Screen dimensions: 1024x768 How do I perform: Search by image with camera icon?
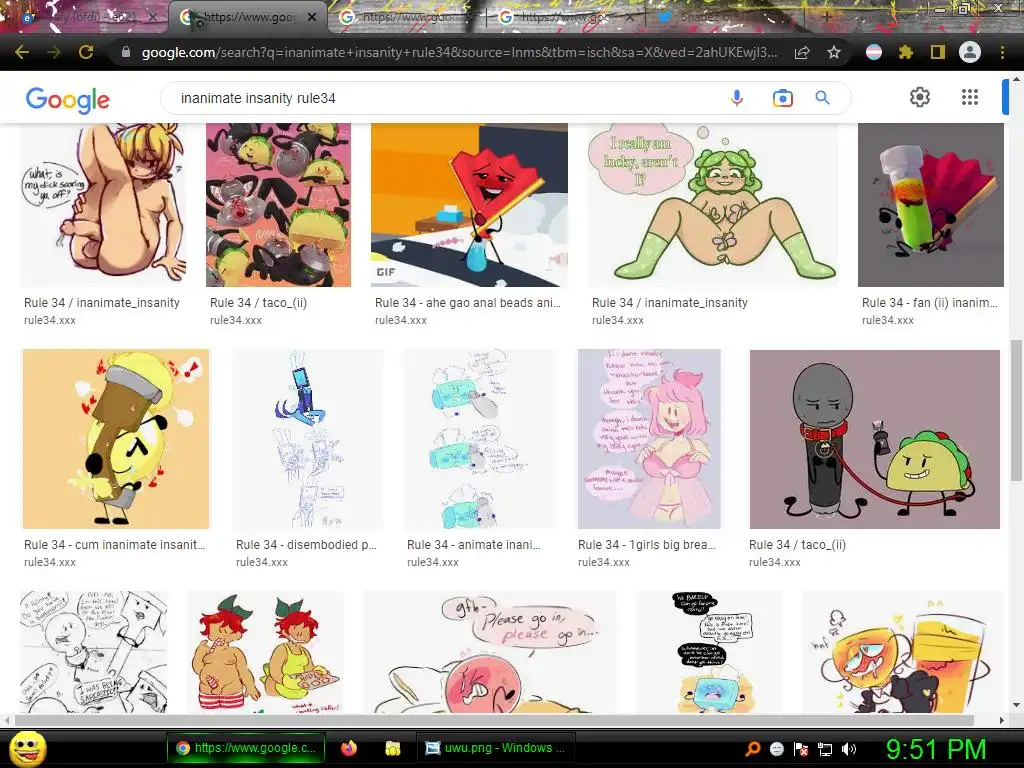[782, 98]
